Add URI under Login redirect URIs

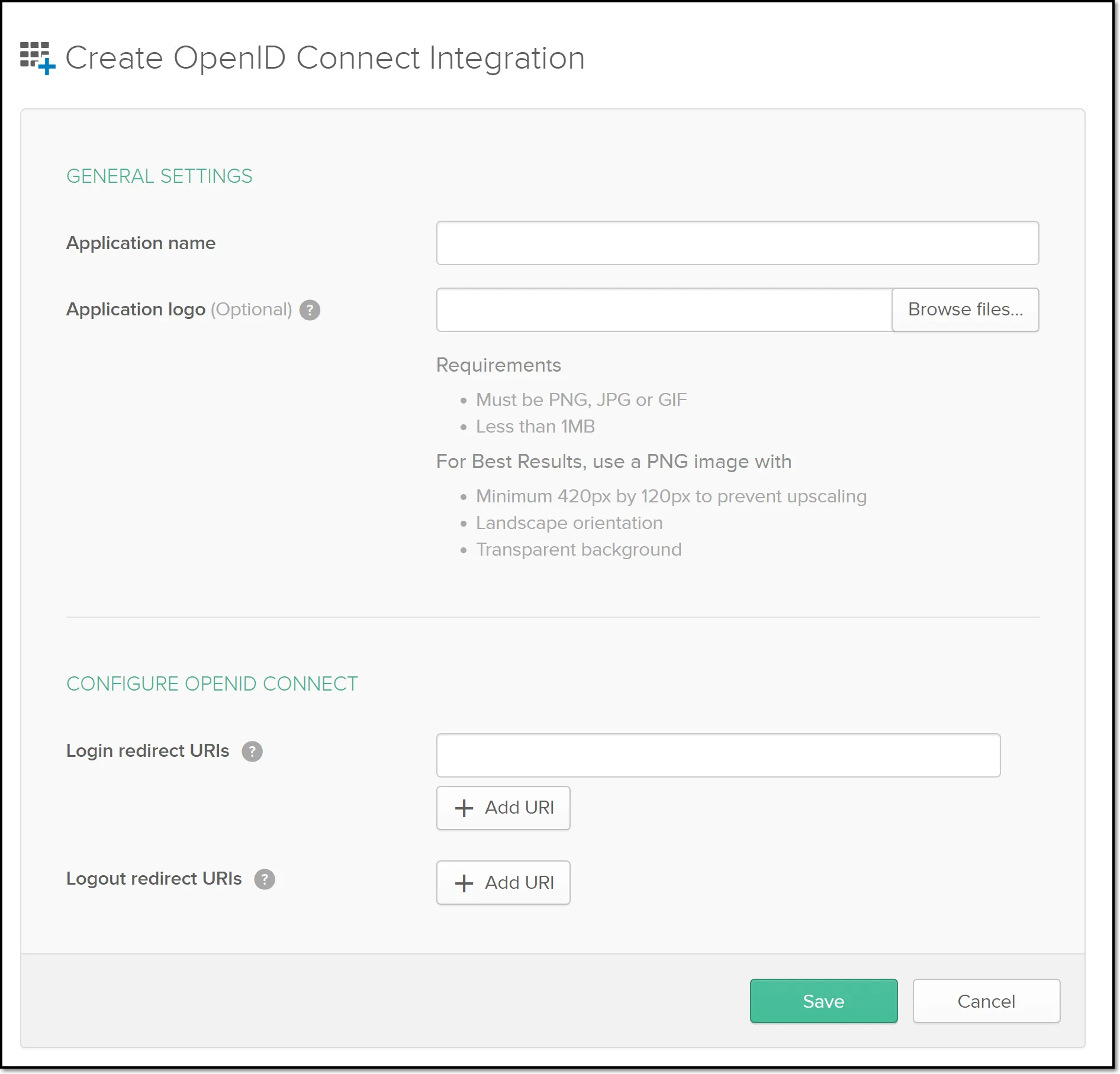pyautogui.click(x=503, y=808)
